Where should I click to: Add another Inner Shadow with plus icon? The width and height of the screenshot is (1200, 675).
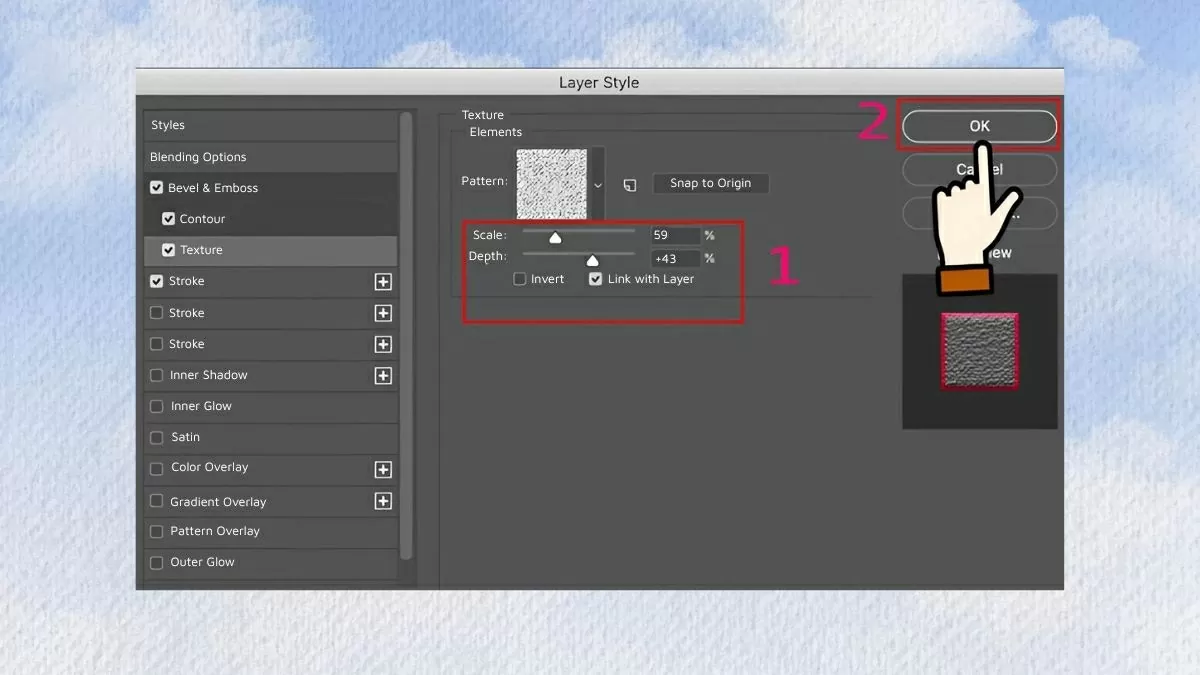pos(383,376)
